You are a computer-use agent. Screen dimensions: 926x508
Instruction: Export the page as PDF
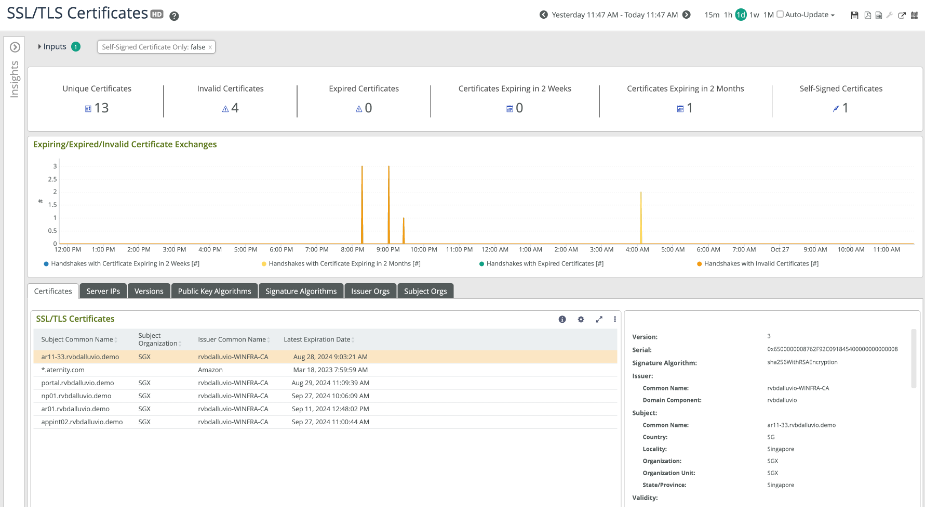click(867, 15)
